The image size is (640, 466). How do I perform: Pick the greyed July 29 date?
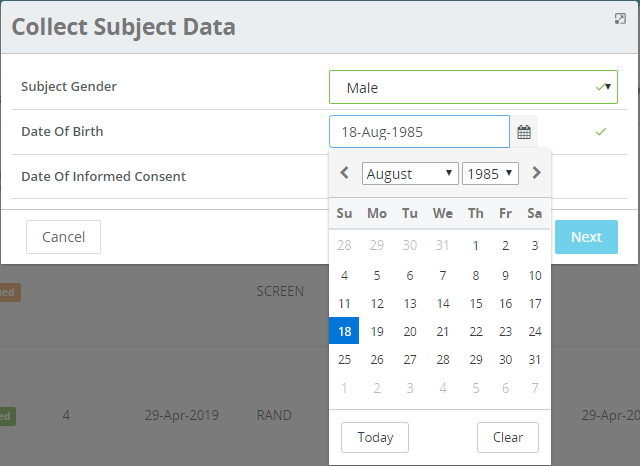[377, 245]
